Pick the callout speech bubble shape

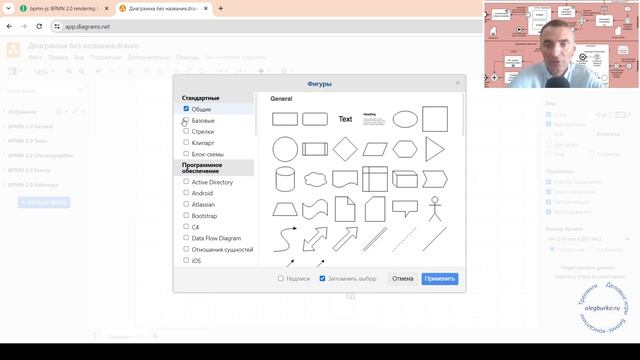[x=405, y=209]
